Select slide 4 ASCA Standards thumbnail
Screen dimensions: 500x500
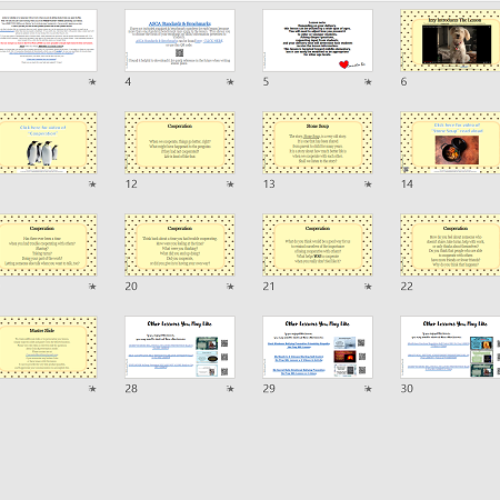(x=180, y=40)
